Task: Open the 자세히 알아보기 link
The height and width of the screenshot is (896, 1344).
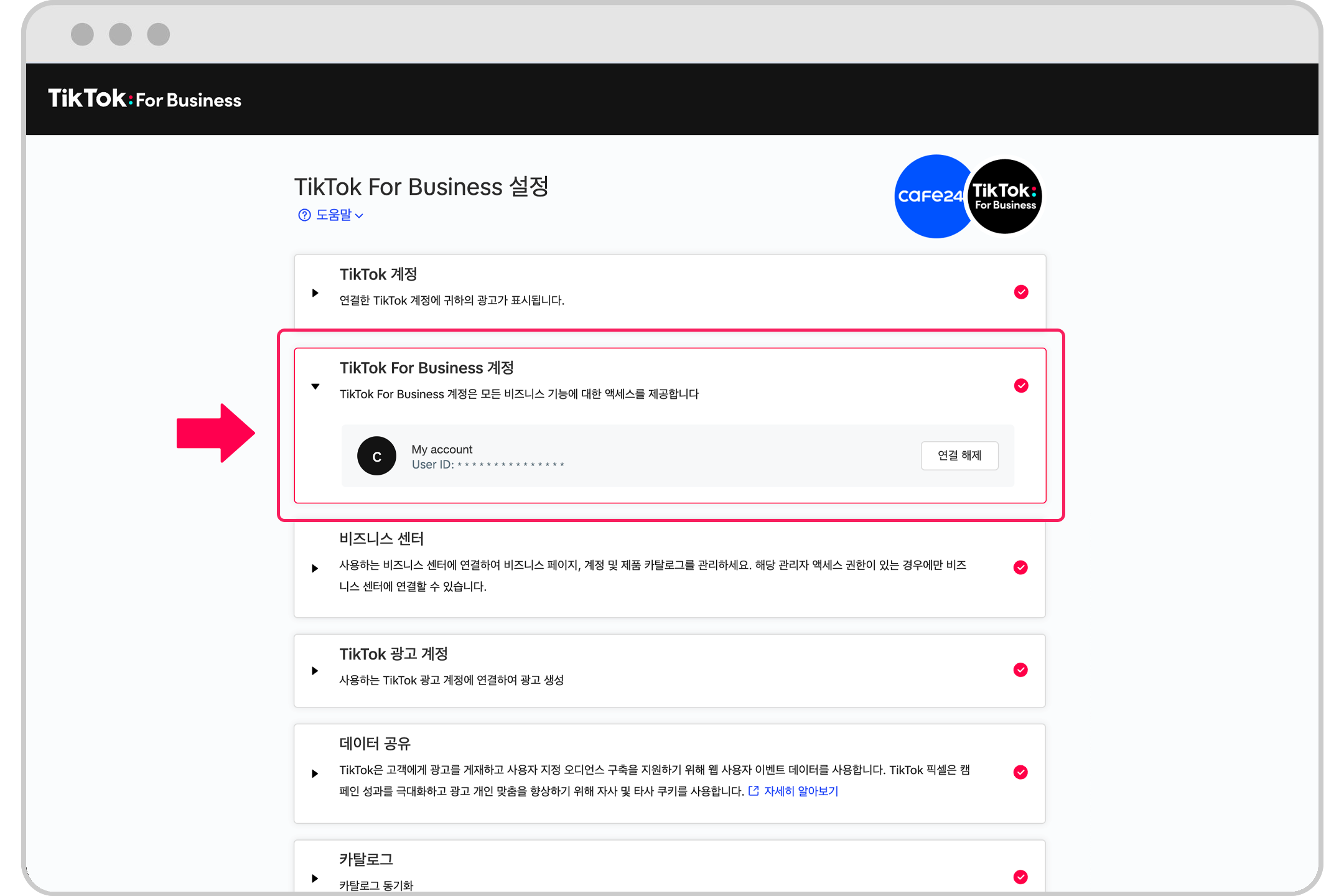Action: click(x=801, y=791)
